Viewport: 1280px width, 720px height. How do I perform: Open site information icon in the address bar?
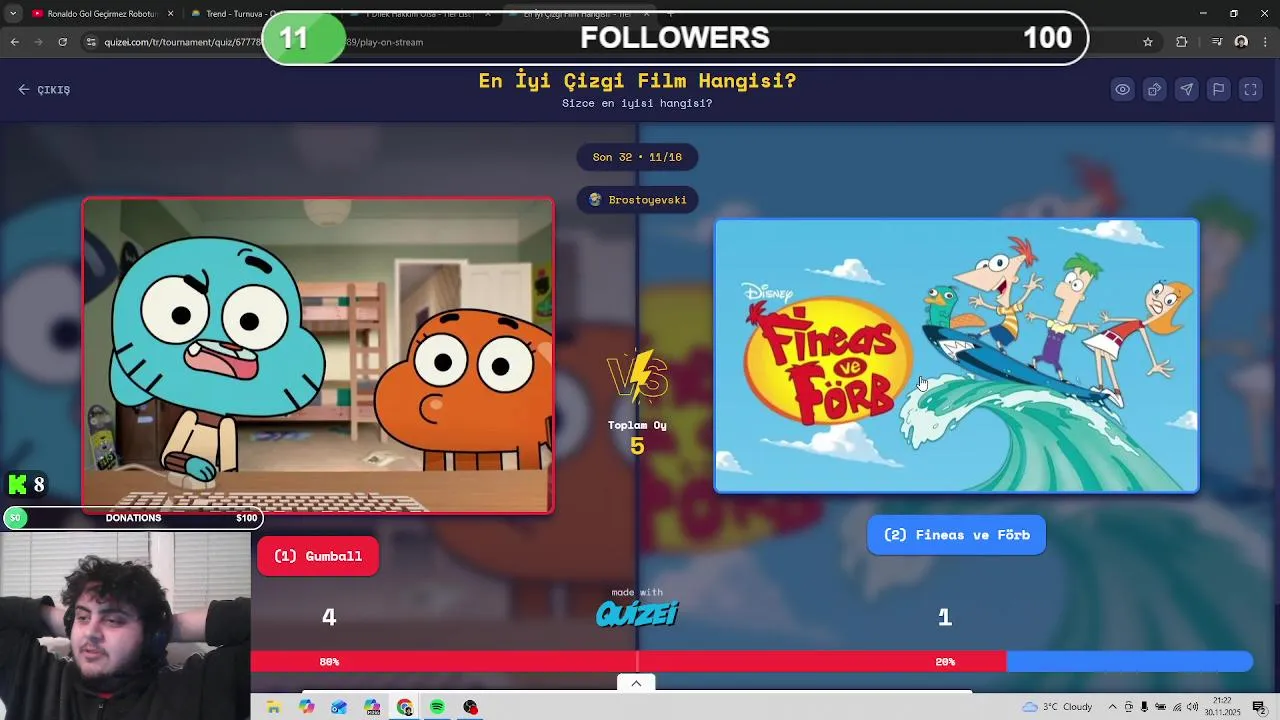tap(91, 42)
